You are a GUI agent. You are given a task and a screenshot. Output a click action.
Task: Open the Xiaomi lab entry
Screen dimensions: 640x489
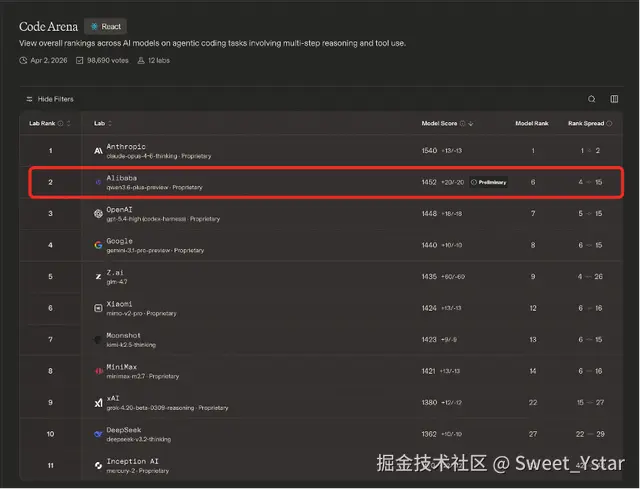click(119, 304)
